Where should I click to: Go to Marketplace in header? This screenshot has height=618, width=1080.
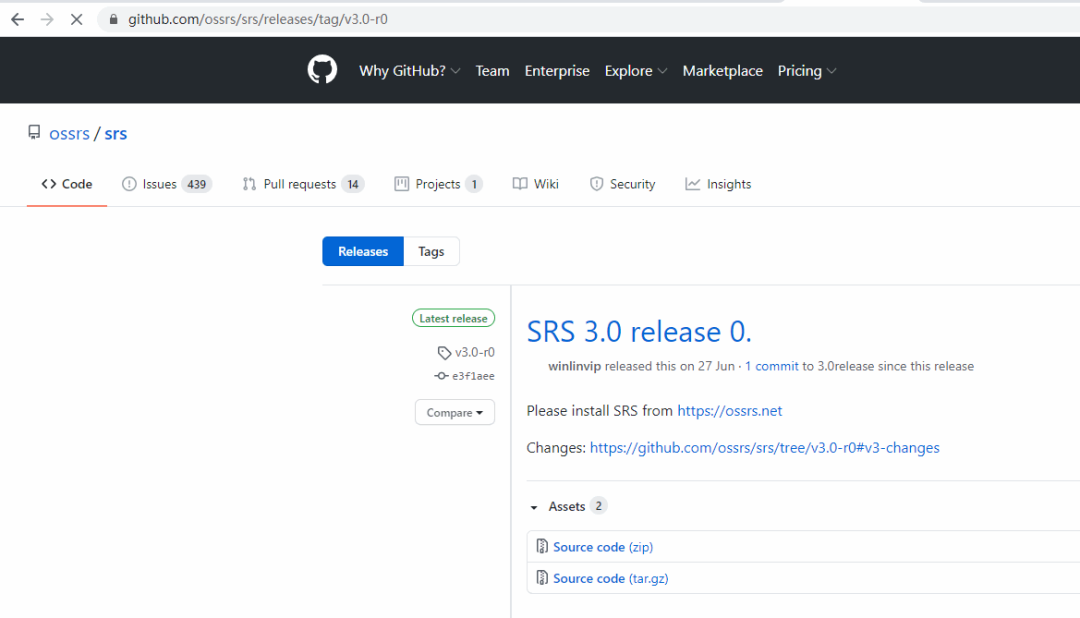pos(723,71)
